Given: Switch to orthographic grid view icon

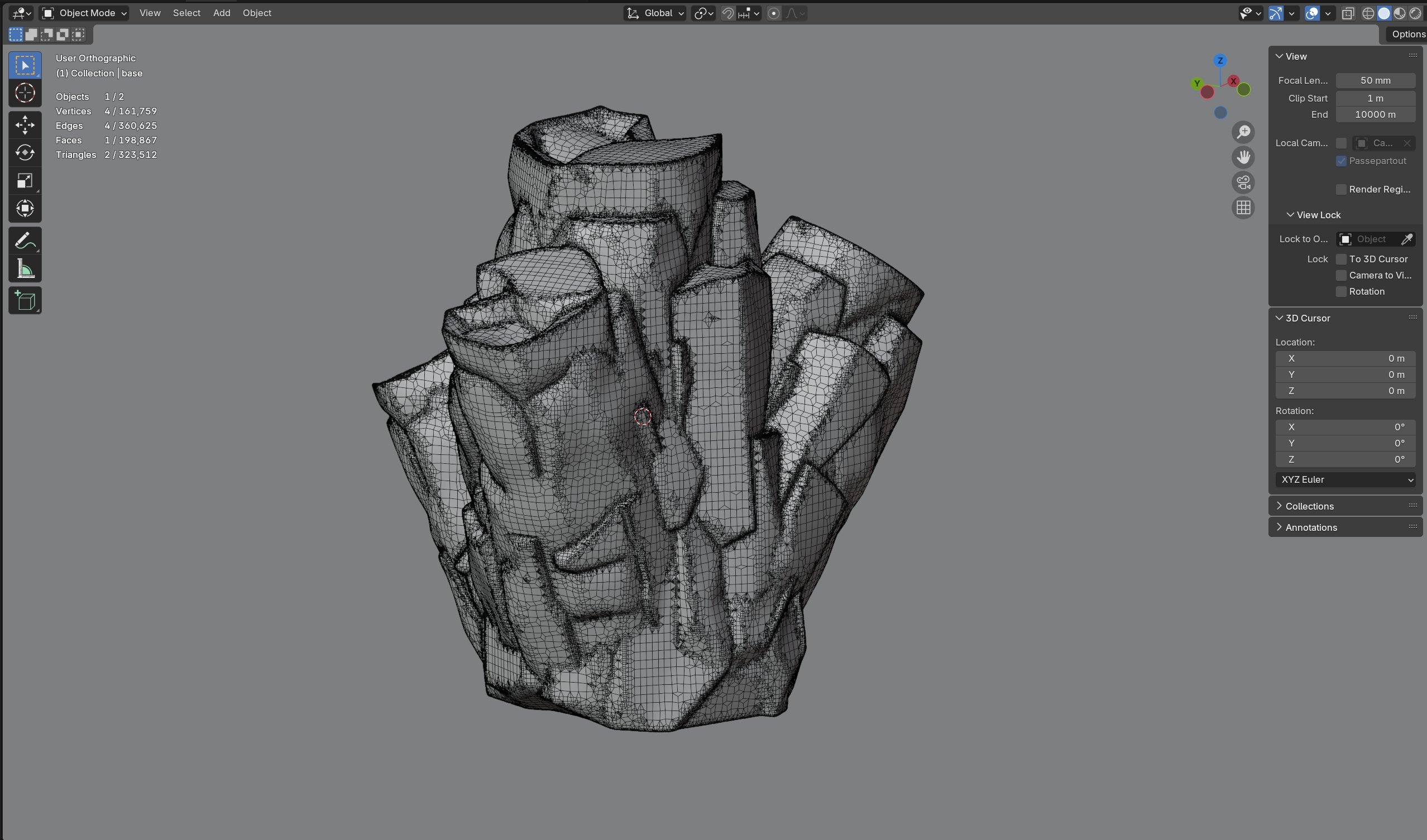Looking at the screenshot, I should [x=1243, y=208].
